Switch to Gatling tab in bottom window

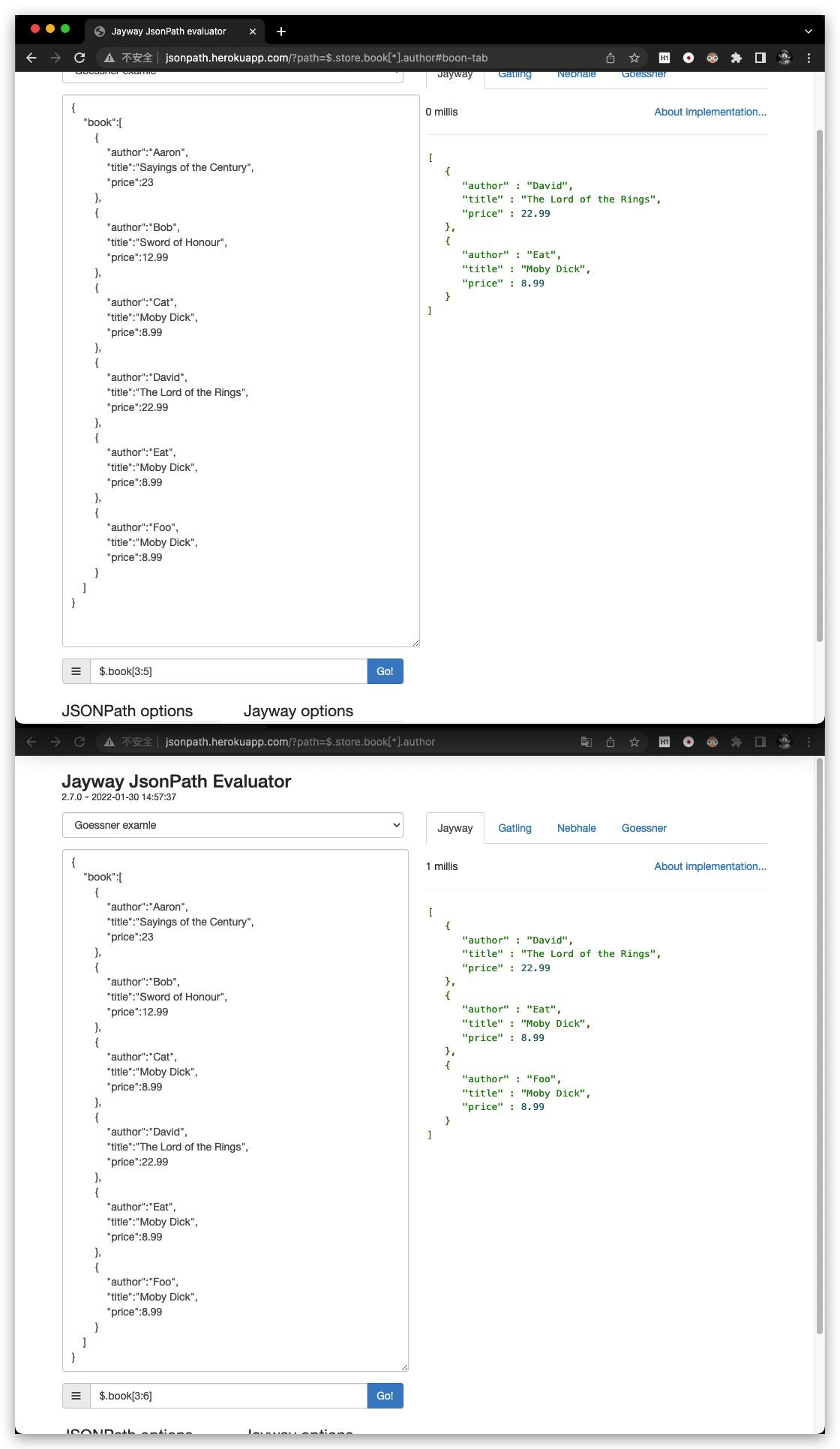coord(514,828)
